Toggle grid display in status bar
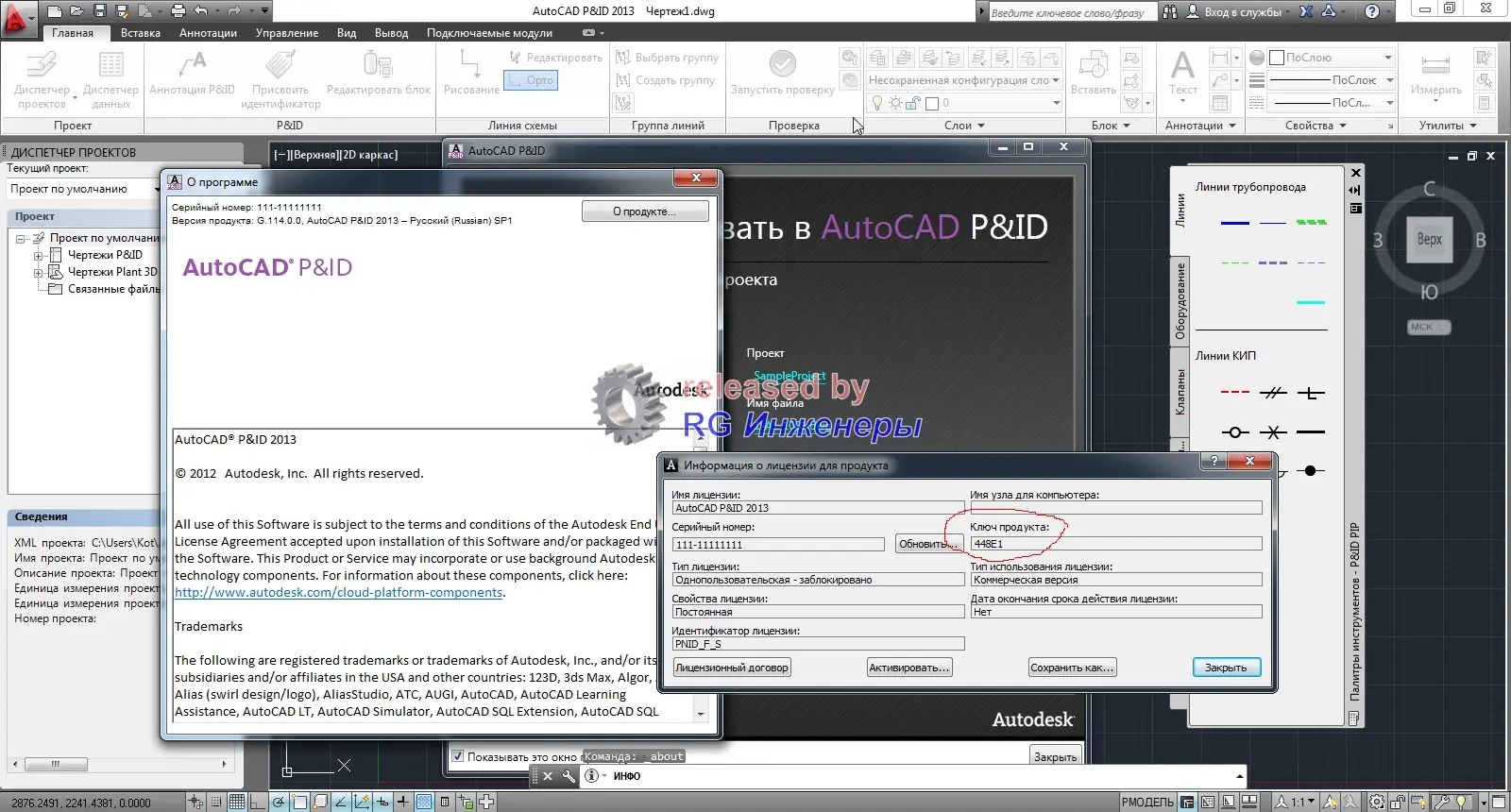The height and width of the screenshot is (812, 1511). coord(236,802)
